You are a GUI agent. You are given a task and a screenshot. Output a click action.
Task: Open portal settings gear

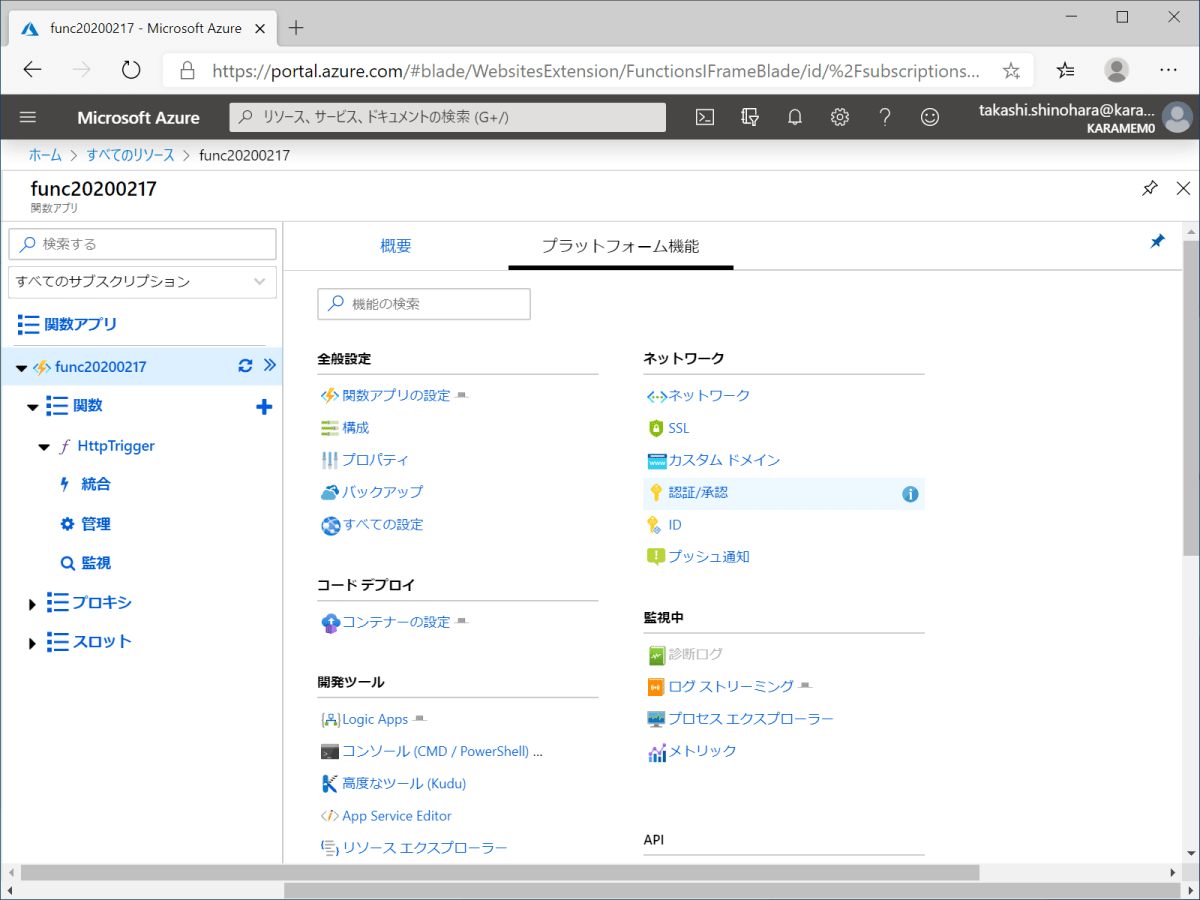[x=840, y=117]
